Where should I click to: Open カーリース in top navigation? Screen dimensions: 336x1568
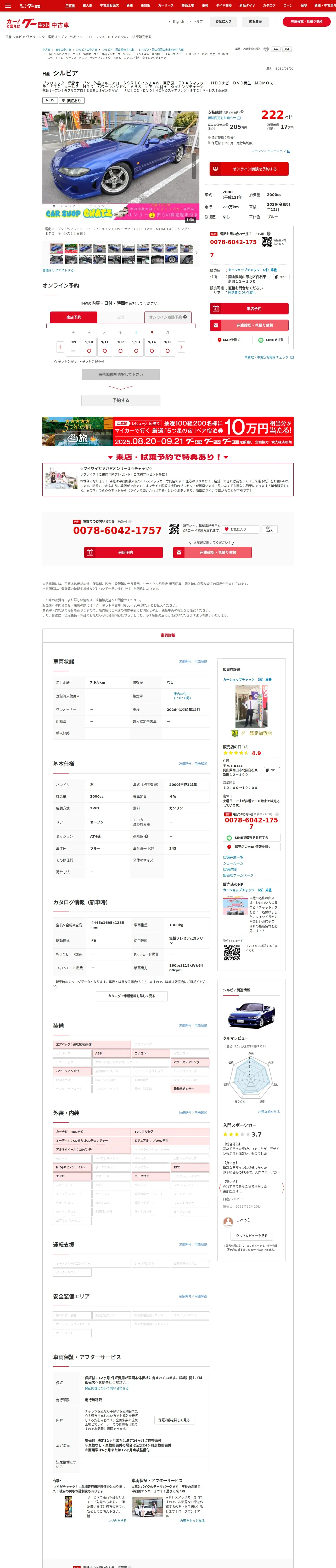(166, 5)
